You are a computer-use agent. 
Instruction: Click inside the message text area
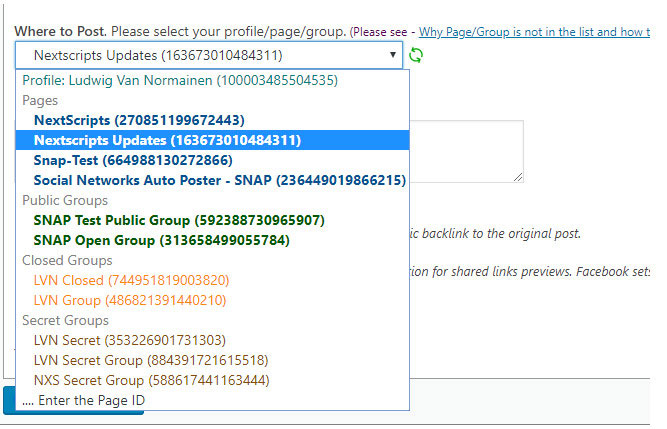[x=470, y=150]
